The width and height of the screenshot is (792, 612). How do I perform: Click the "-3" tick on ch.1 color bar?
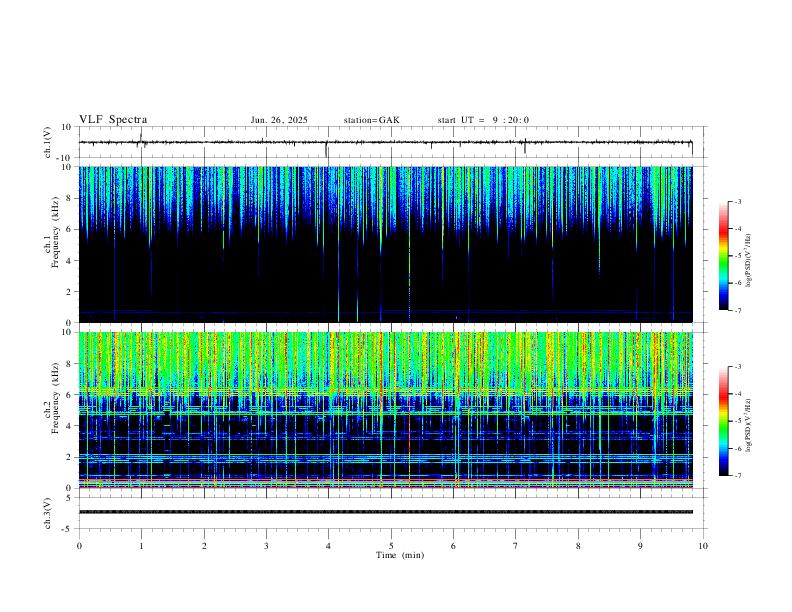[x=738, y=201]
